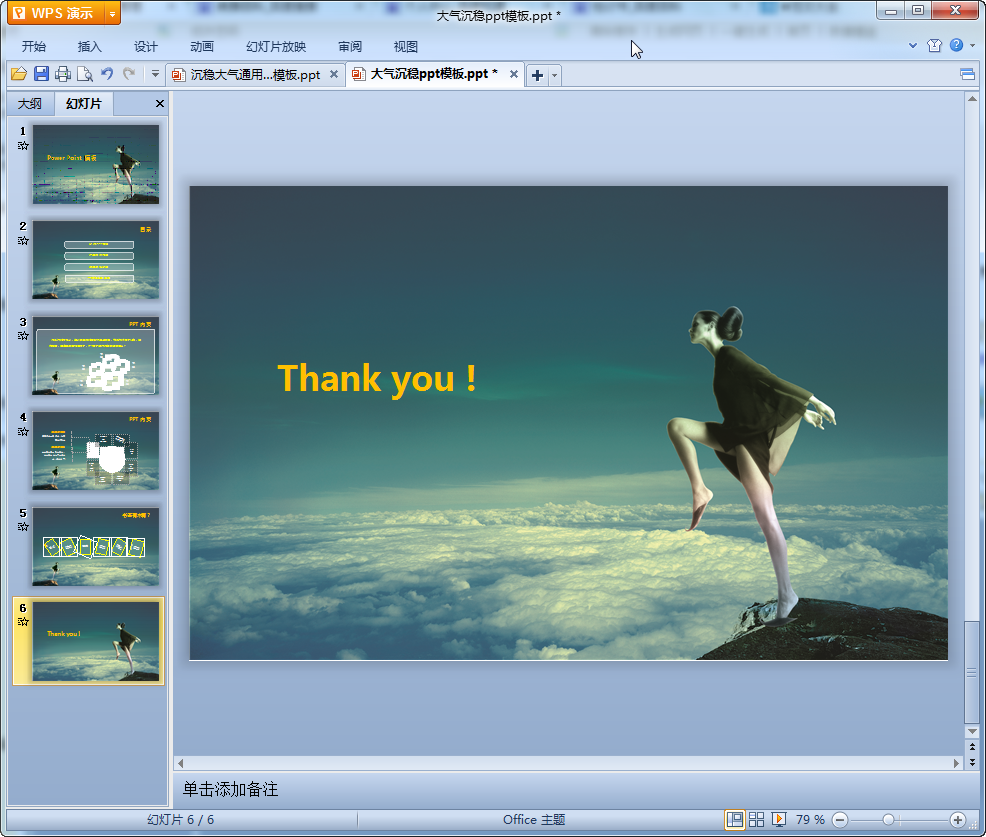Collapse the ribbon with the chevron

pyautogui.click(x=913, y=46)
